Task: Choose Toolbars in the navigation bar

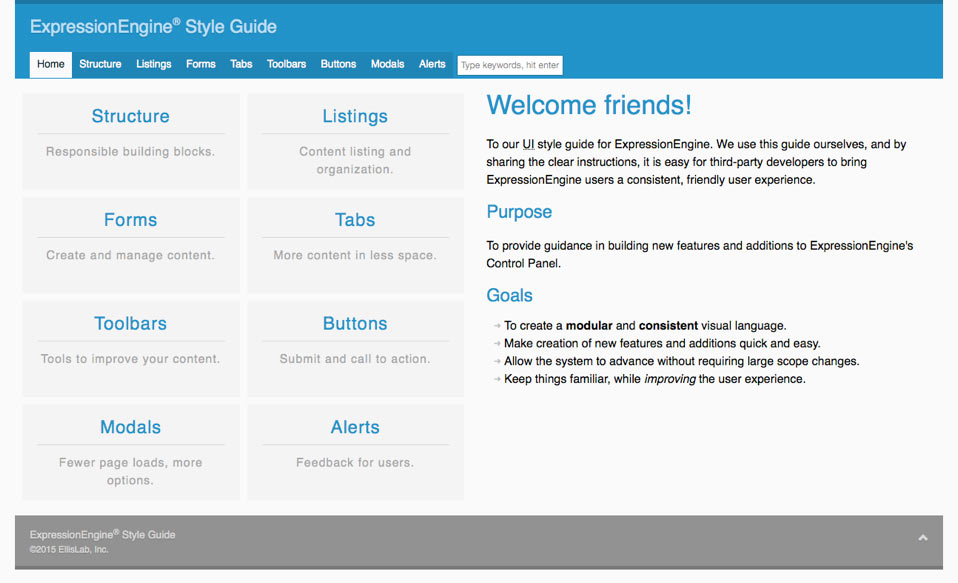Action: [x=287, y=64]
